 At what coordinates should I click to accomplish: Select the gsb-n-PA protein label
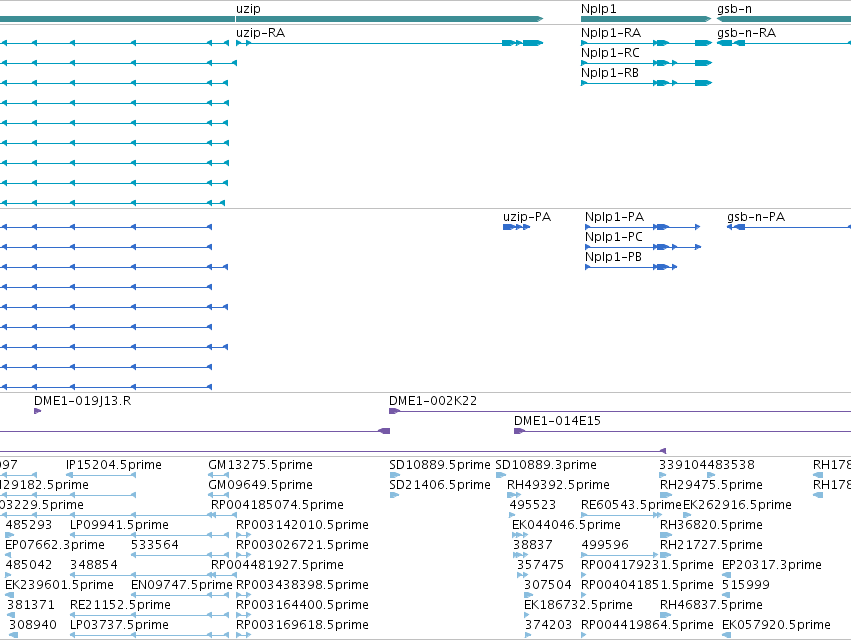pyautogui.click(x=756, y=217)
